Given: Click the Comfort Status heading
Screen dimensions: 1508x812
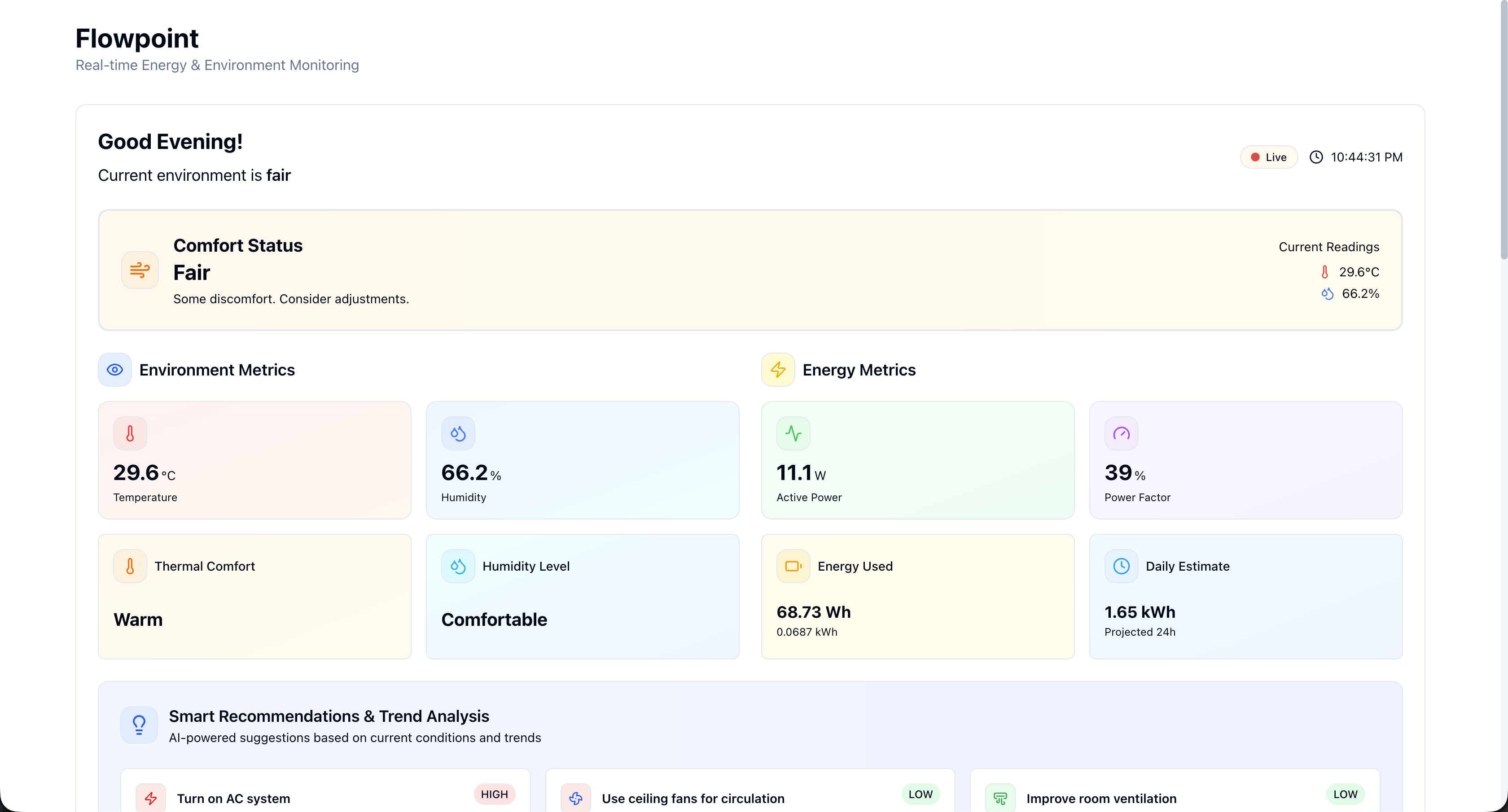Looking at the screenshot, I should [x=238, y=246].
